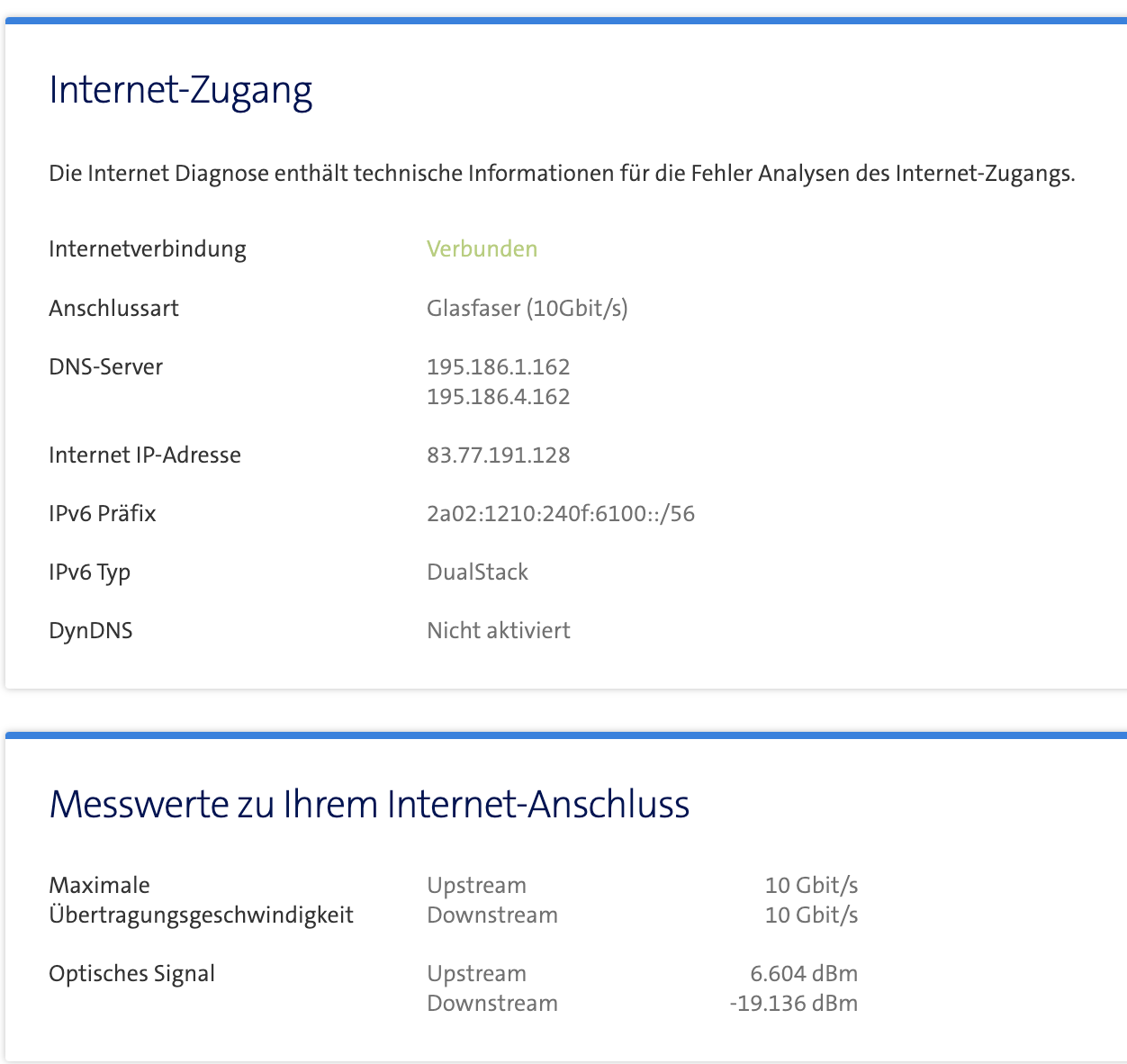The image size is (1127, 1064).
Task: Click the Internetverbindung label
Action: [x=148, y=249]
